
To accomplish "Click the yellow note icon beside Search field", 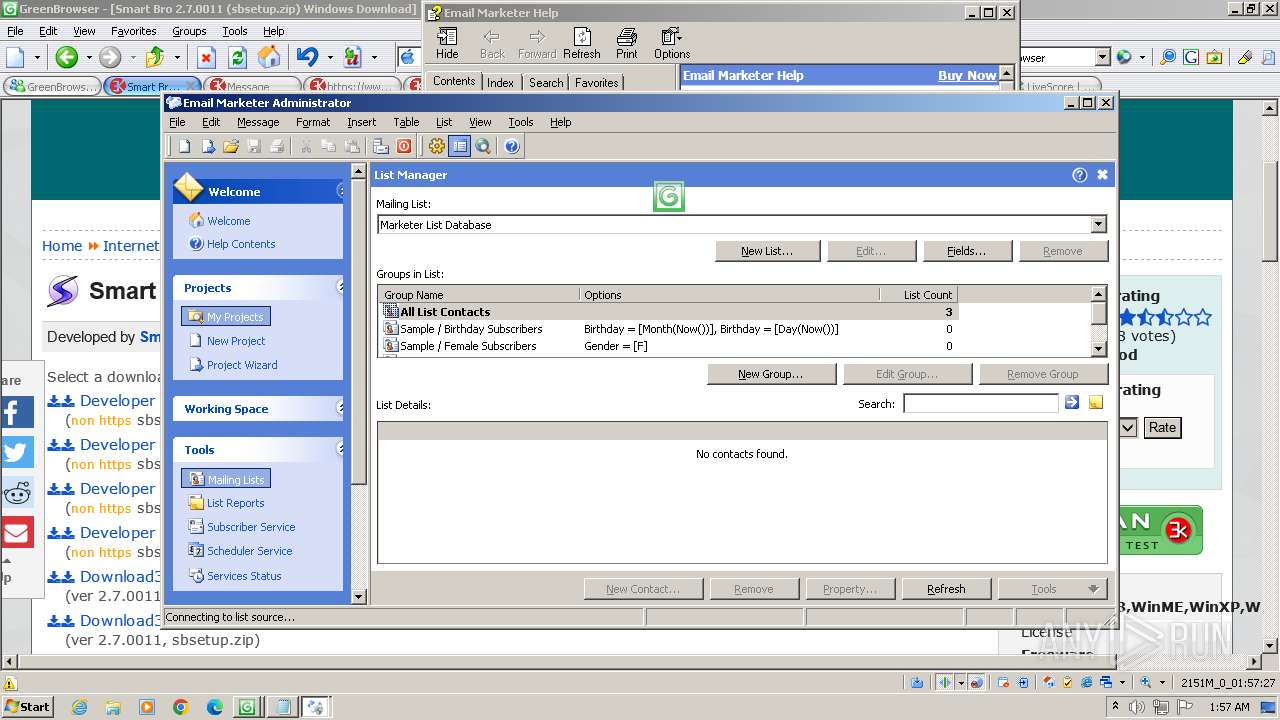I will coord(1096,402).
